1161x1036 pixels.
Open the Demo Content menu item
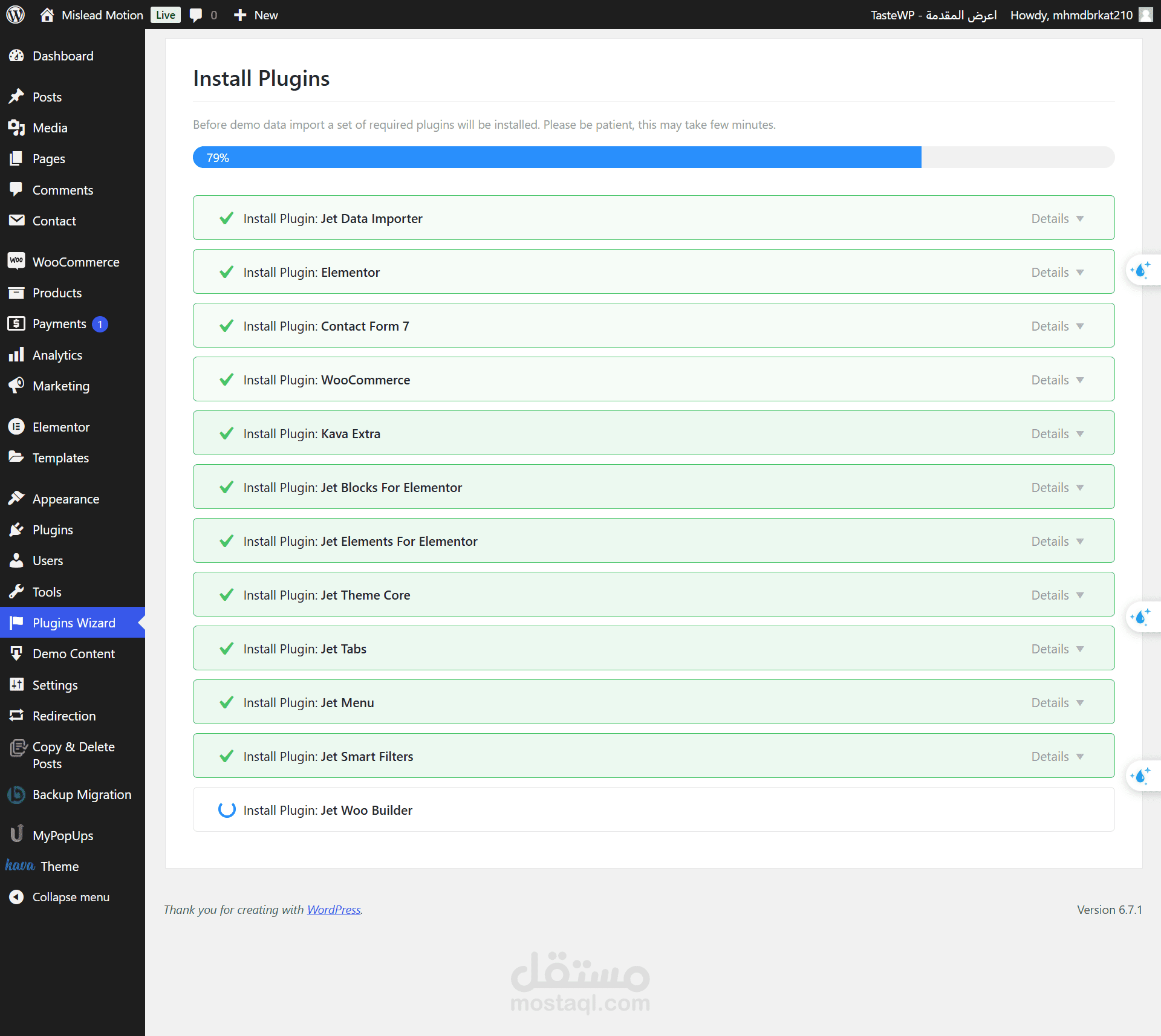(x=73, y=653)
